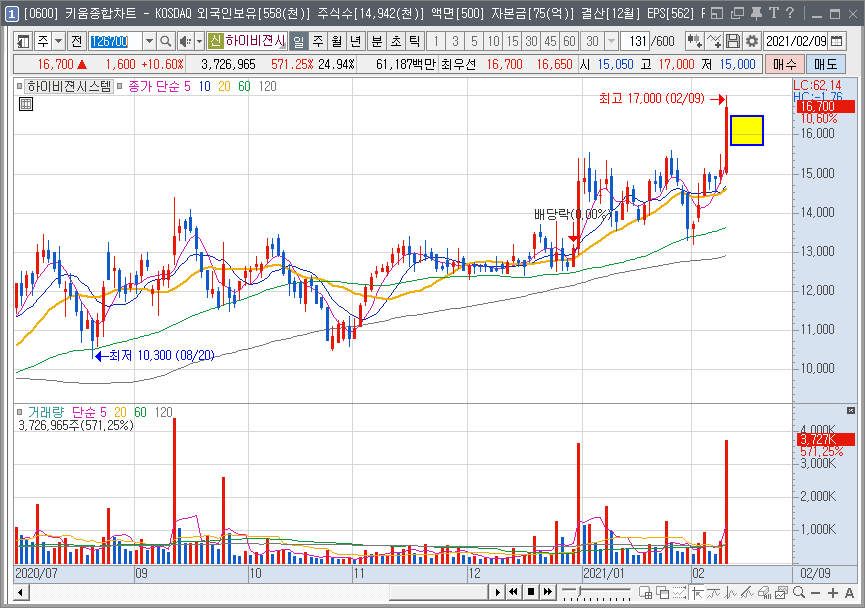This screenshot has height=608, width=865.
Task: Toggle the 거래량 volume indicator checkbox
Action: pos(20,412)
